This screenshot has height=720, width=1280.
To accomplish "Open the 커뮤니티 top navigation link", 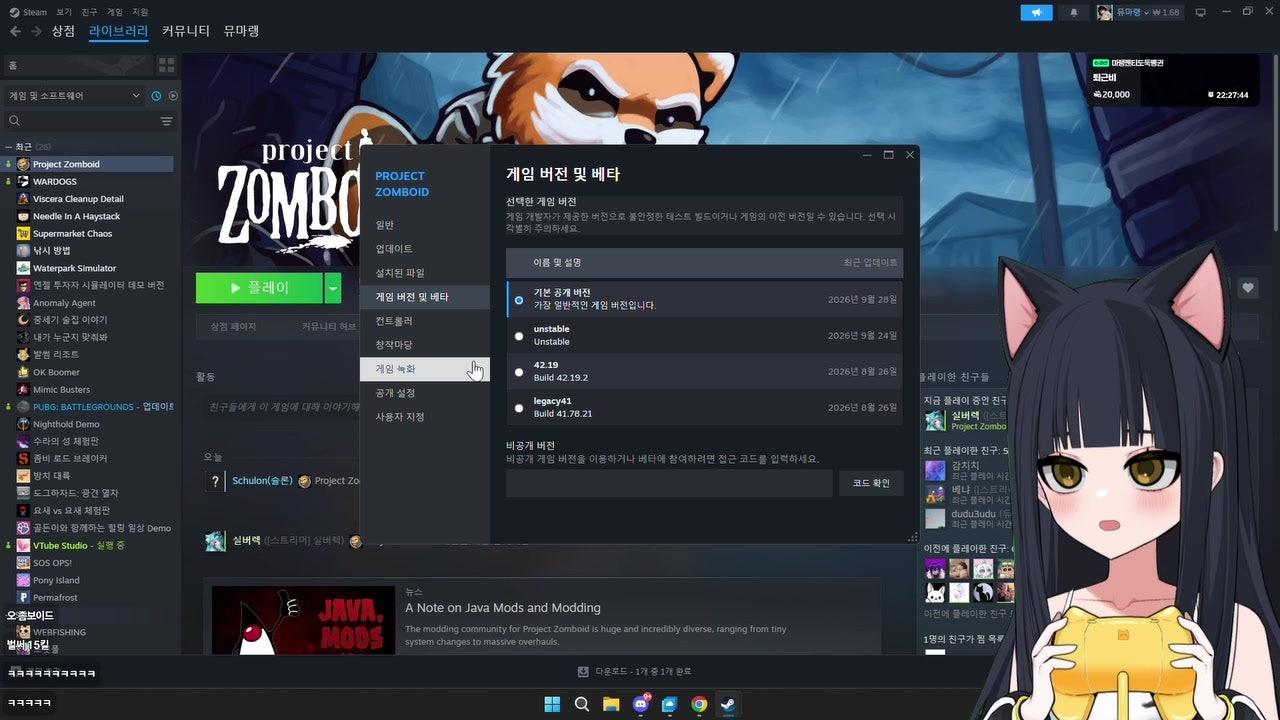I will pos(186,31).
